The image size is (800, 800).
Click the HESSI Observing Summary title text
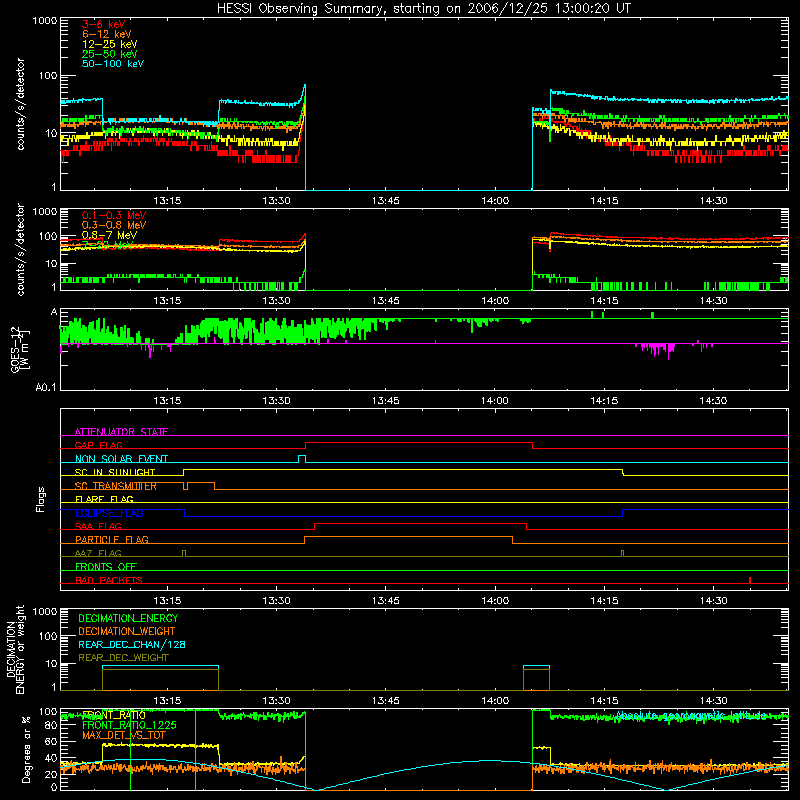(424, 9)
